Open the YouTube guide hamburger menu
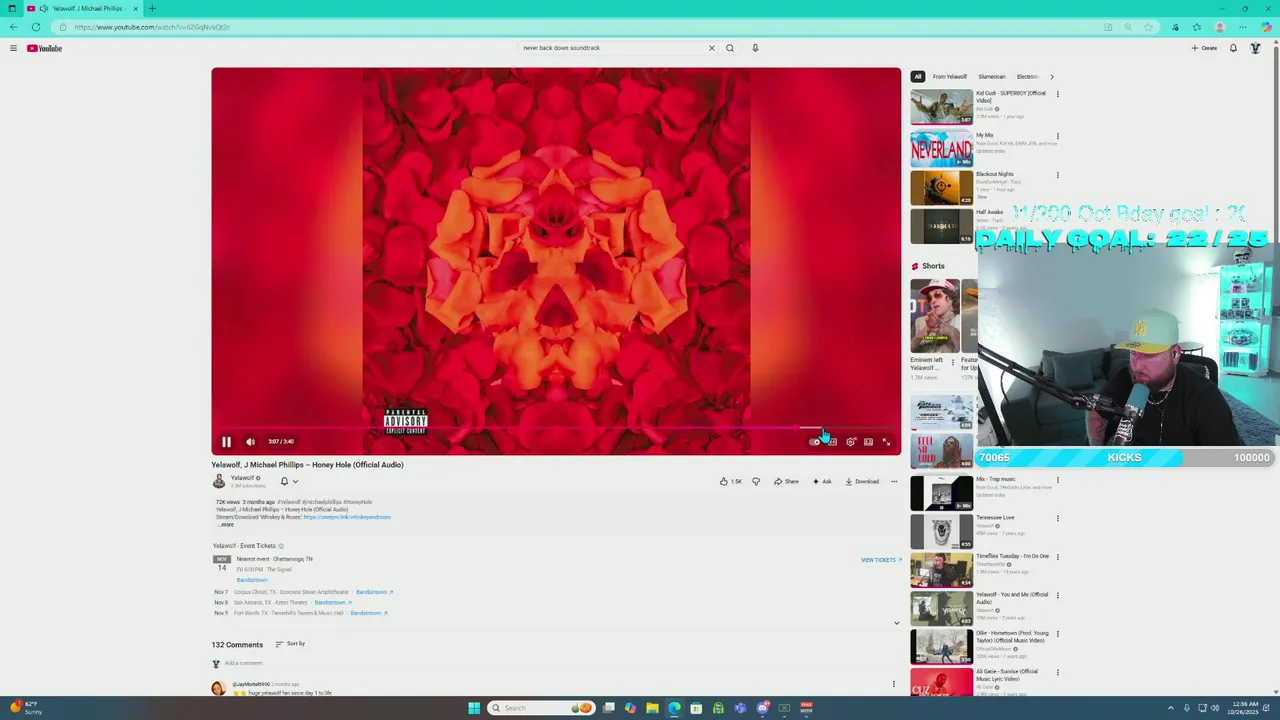This screenshot has height=720, width=1280. (x=13, y=48)
